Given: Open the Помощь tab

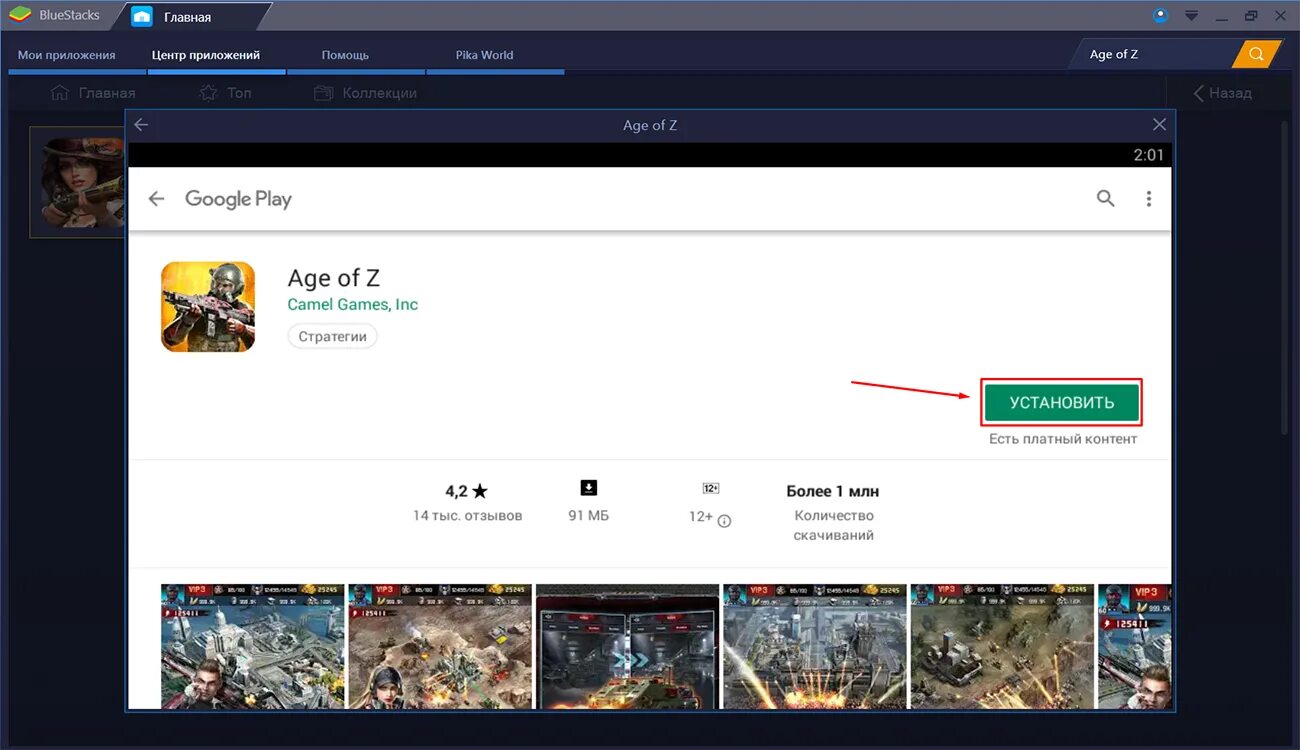Looking at the screenshot, I should [345, 55].
